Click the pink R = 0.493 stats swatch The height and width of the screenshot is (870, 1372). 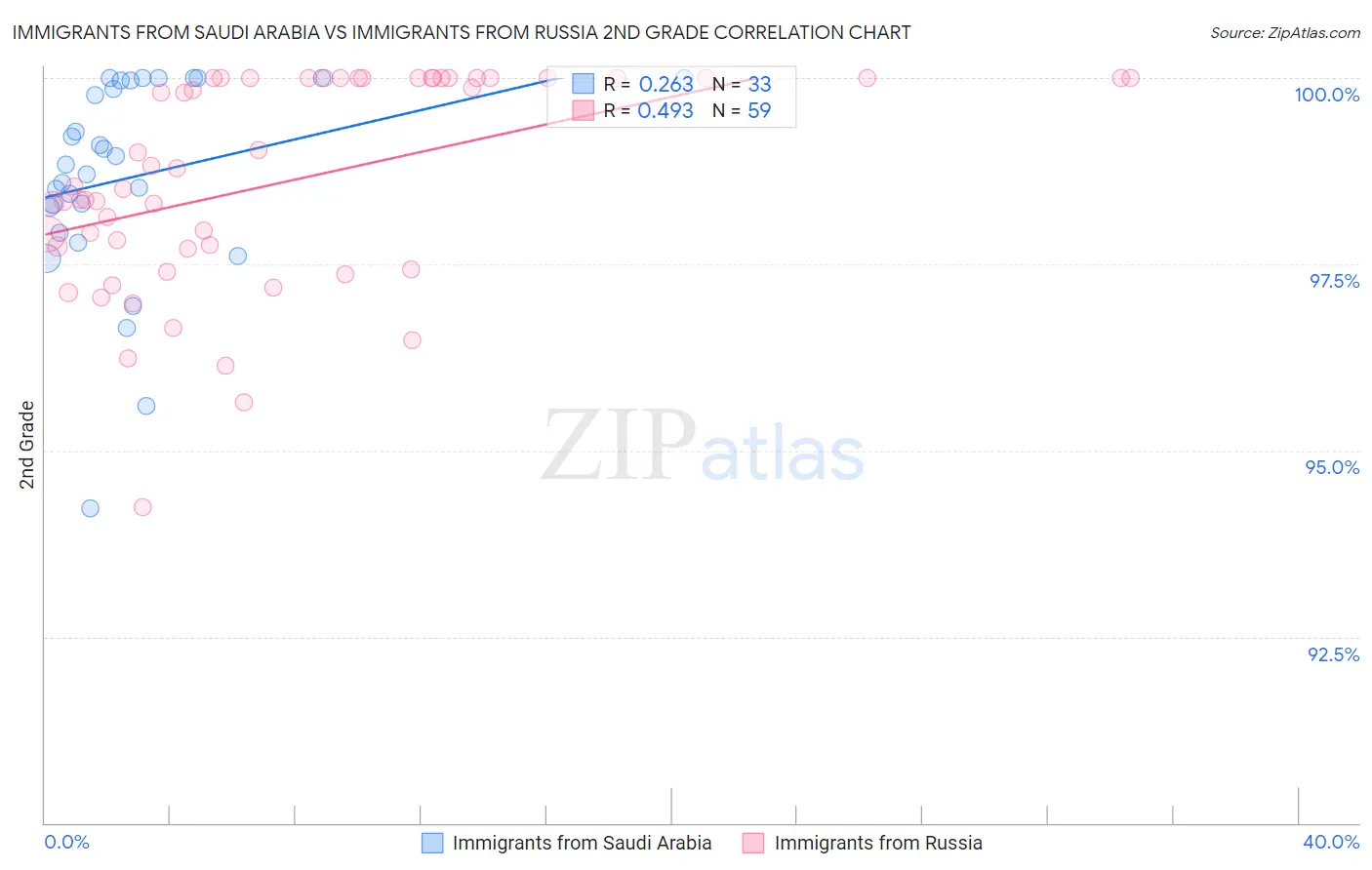[583, 110]
